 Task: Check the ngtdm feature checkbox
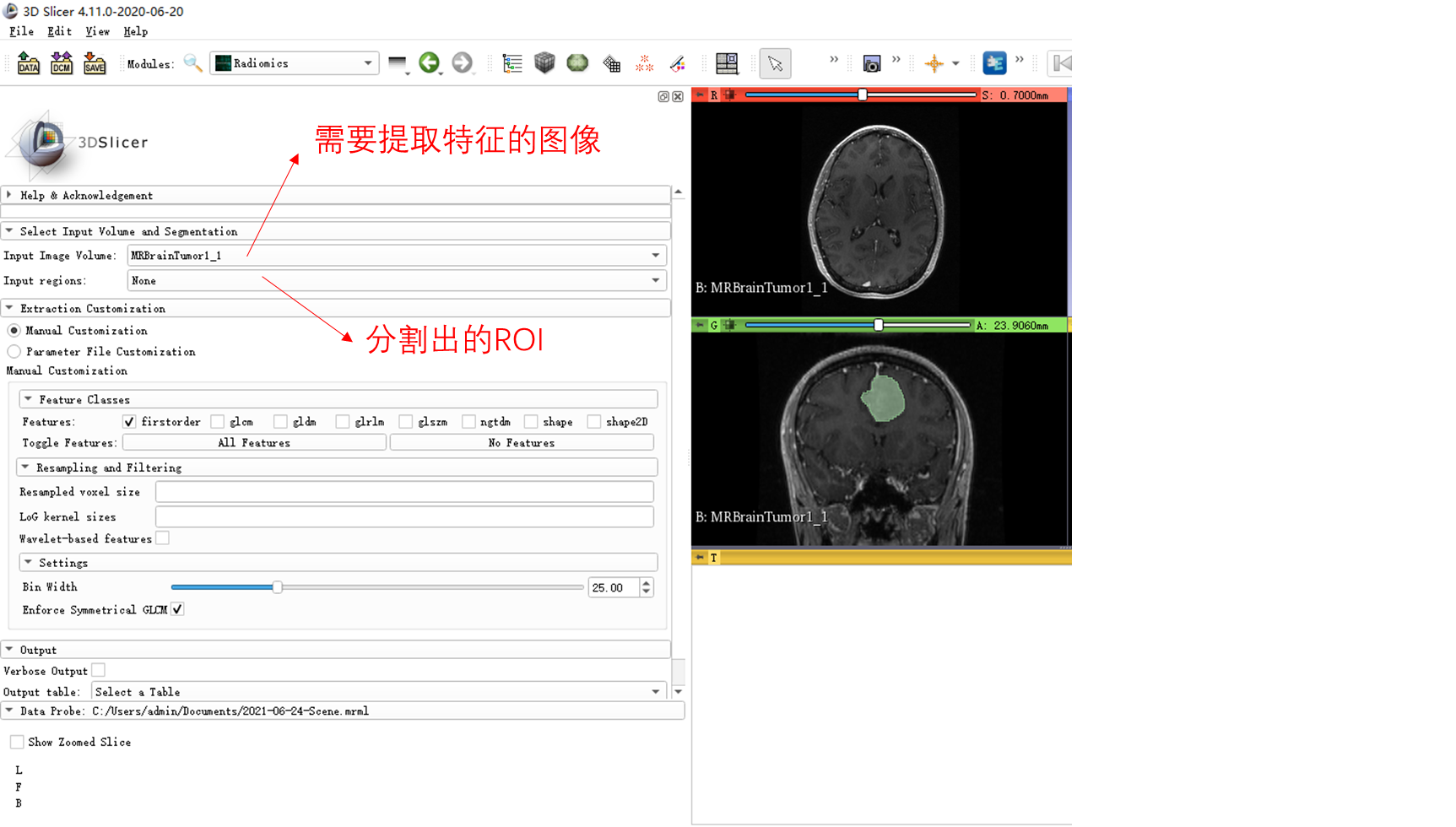[468, 422]
